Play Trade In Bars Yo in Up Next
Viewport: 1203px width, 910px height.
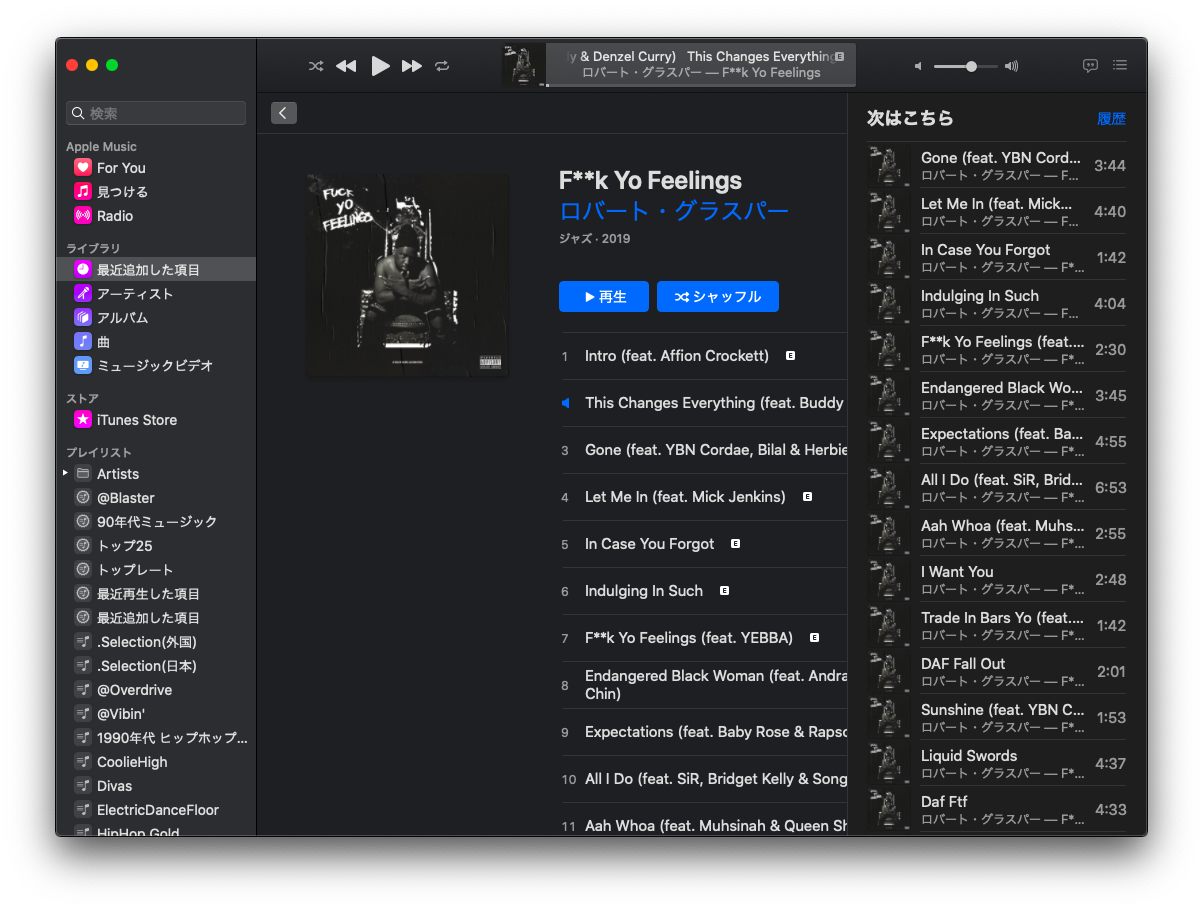[x=997, y=625]
